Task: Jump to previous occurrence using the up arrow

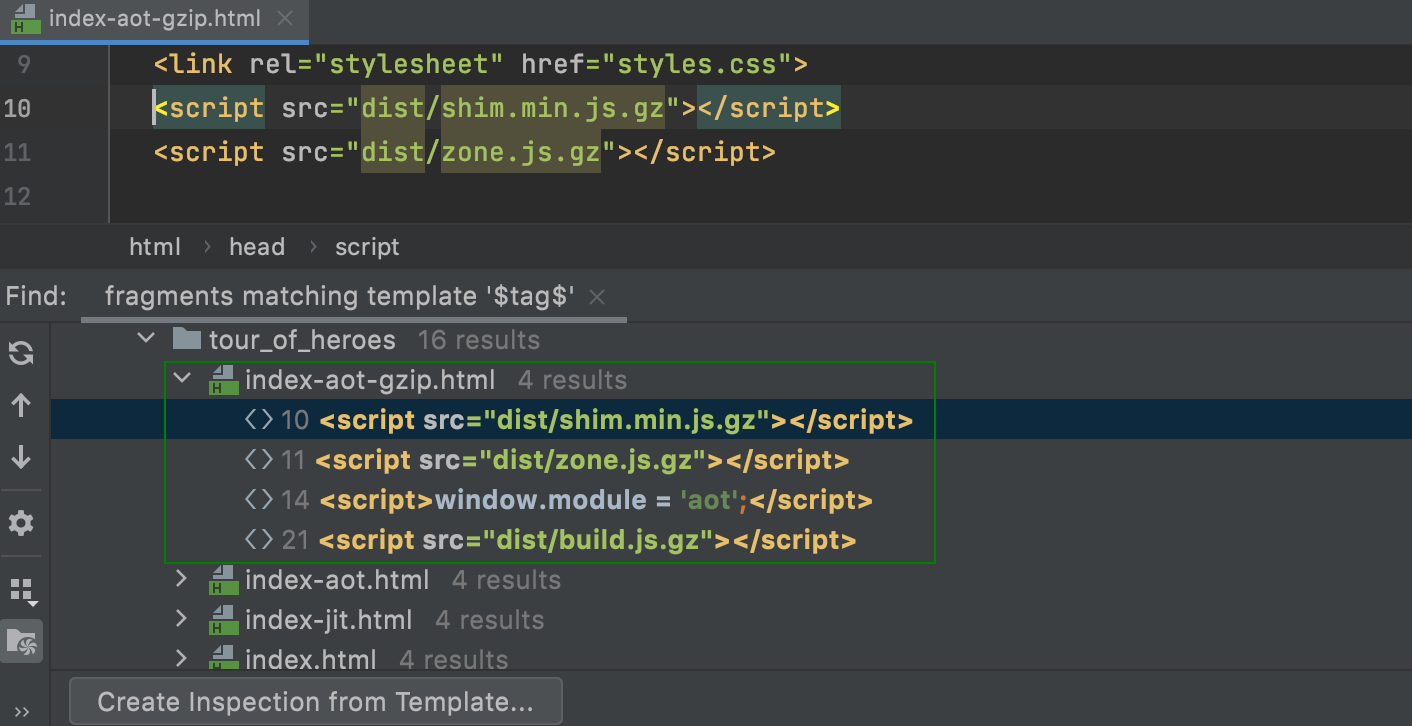Action: click(21, 405)
